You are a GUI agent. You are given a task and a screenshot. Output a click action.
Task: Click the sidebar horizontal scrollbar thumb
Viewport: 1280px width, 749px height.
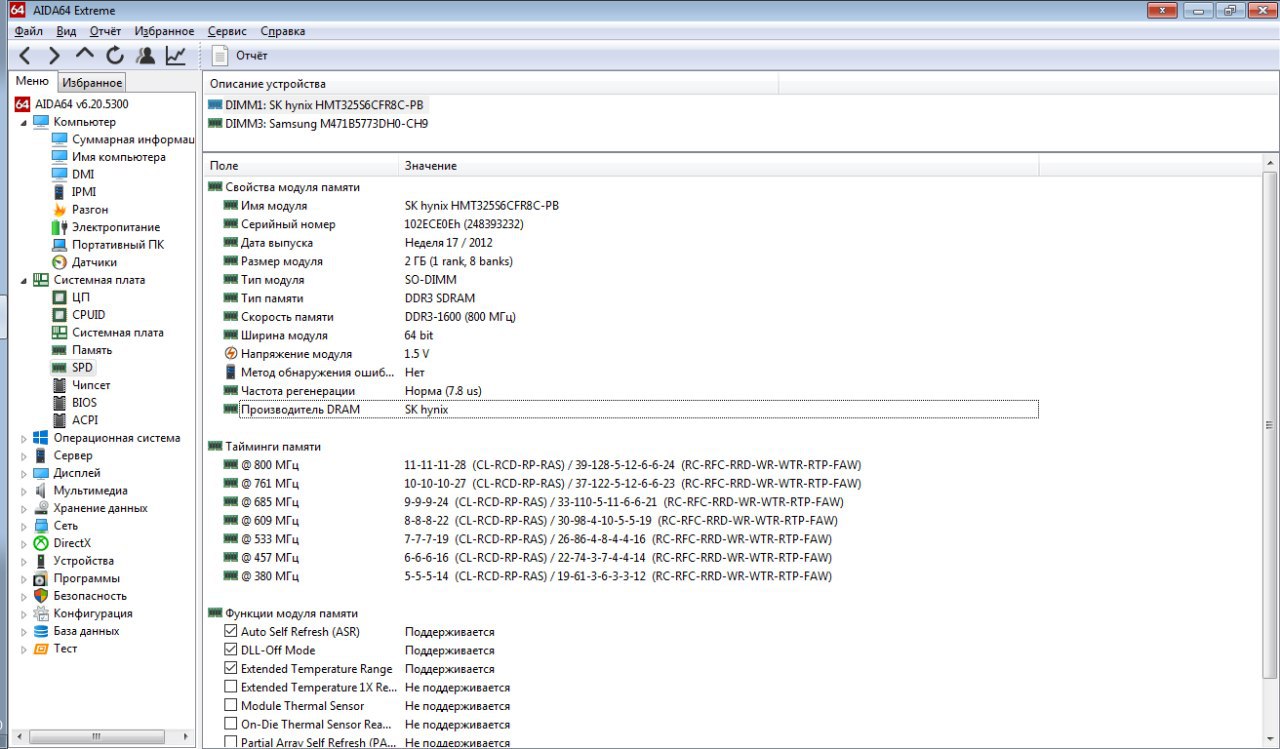point(97,737)
